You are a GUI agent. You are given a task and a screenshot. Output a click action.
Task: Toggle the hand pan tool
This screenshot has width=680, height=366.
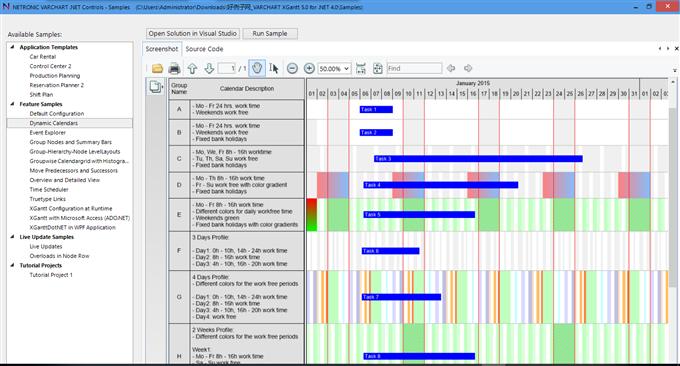257,69
